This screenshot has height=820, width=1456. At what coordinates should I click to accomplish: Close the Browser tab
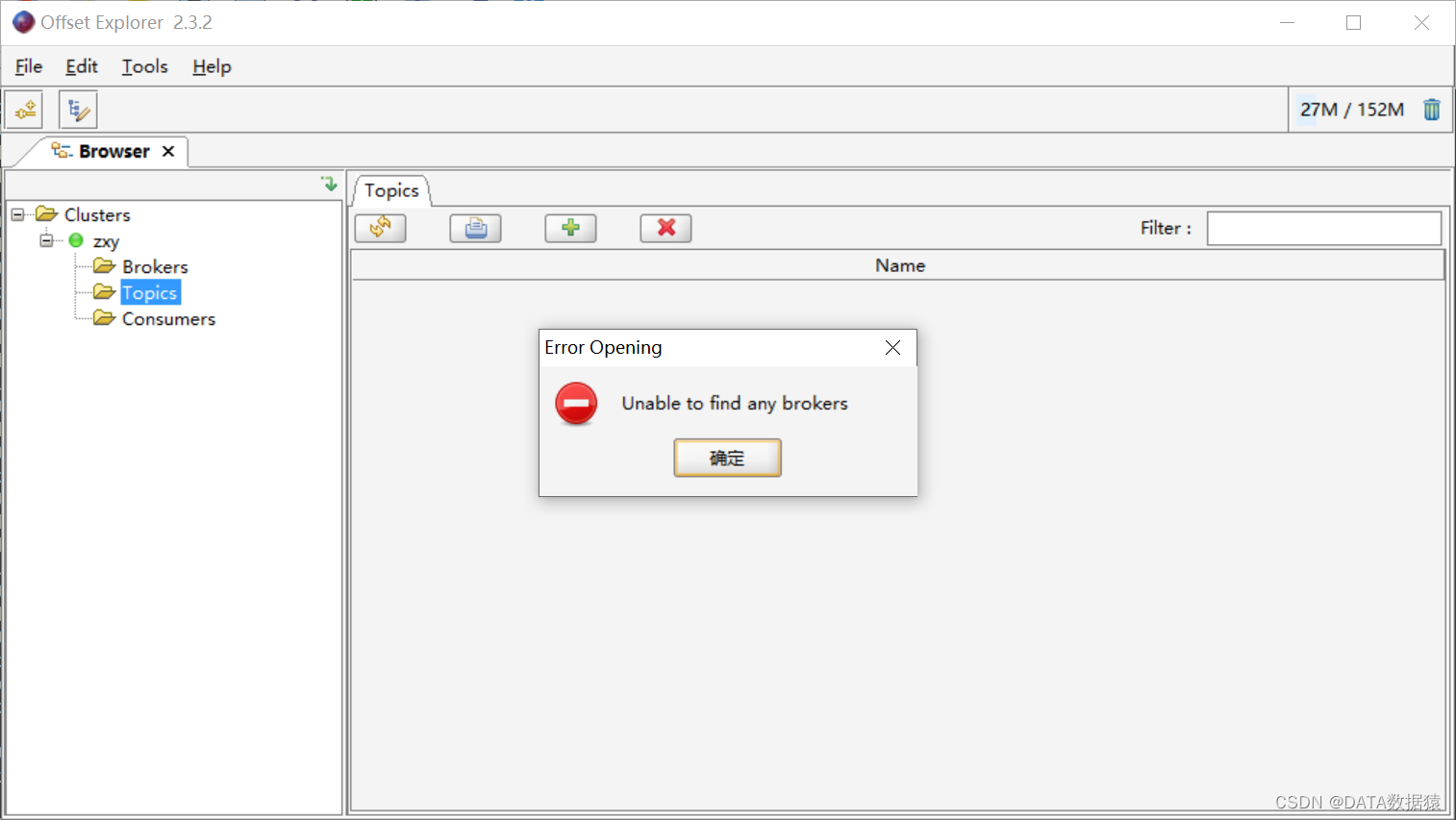point(168,151)
